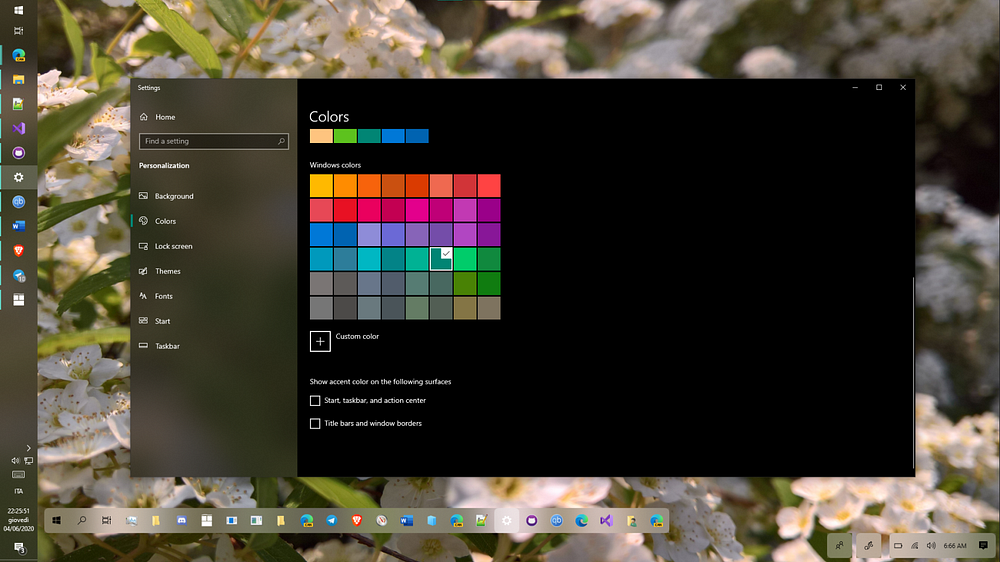Image resolution: width=1000 pixels, height=562 pixels.
Task: Click the Settings window vertical scrollbar
Action: point(913,373)
